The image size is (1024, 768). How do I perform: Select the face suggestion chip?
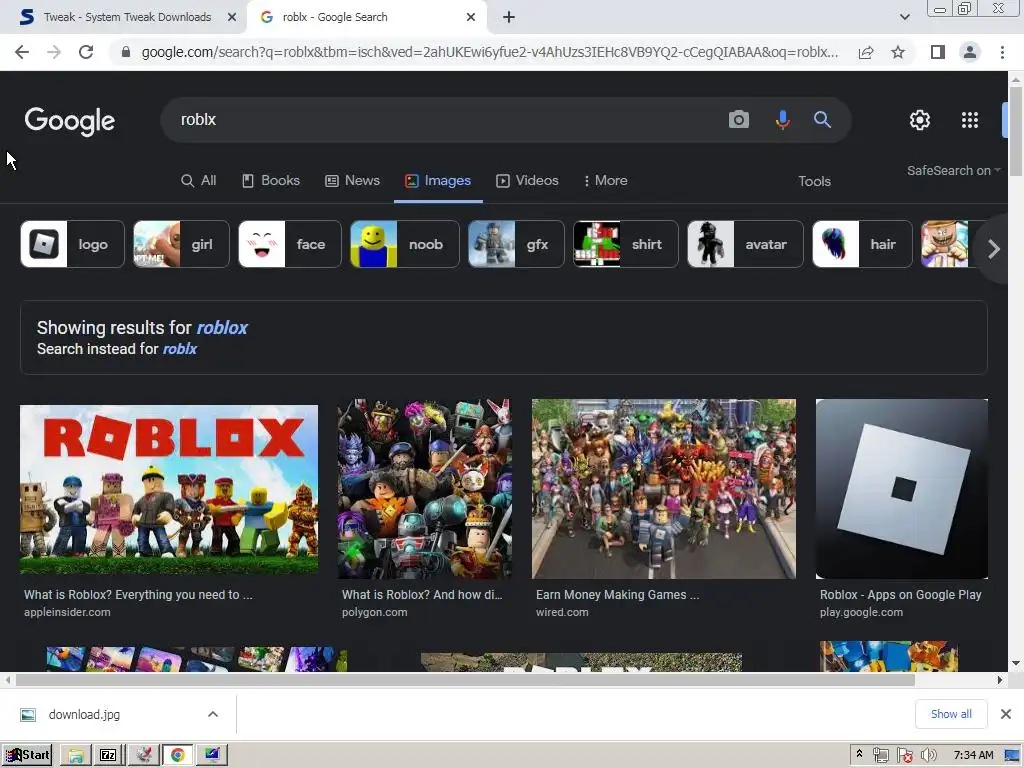(289, 244)
